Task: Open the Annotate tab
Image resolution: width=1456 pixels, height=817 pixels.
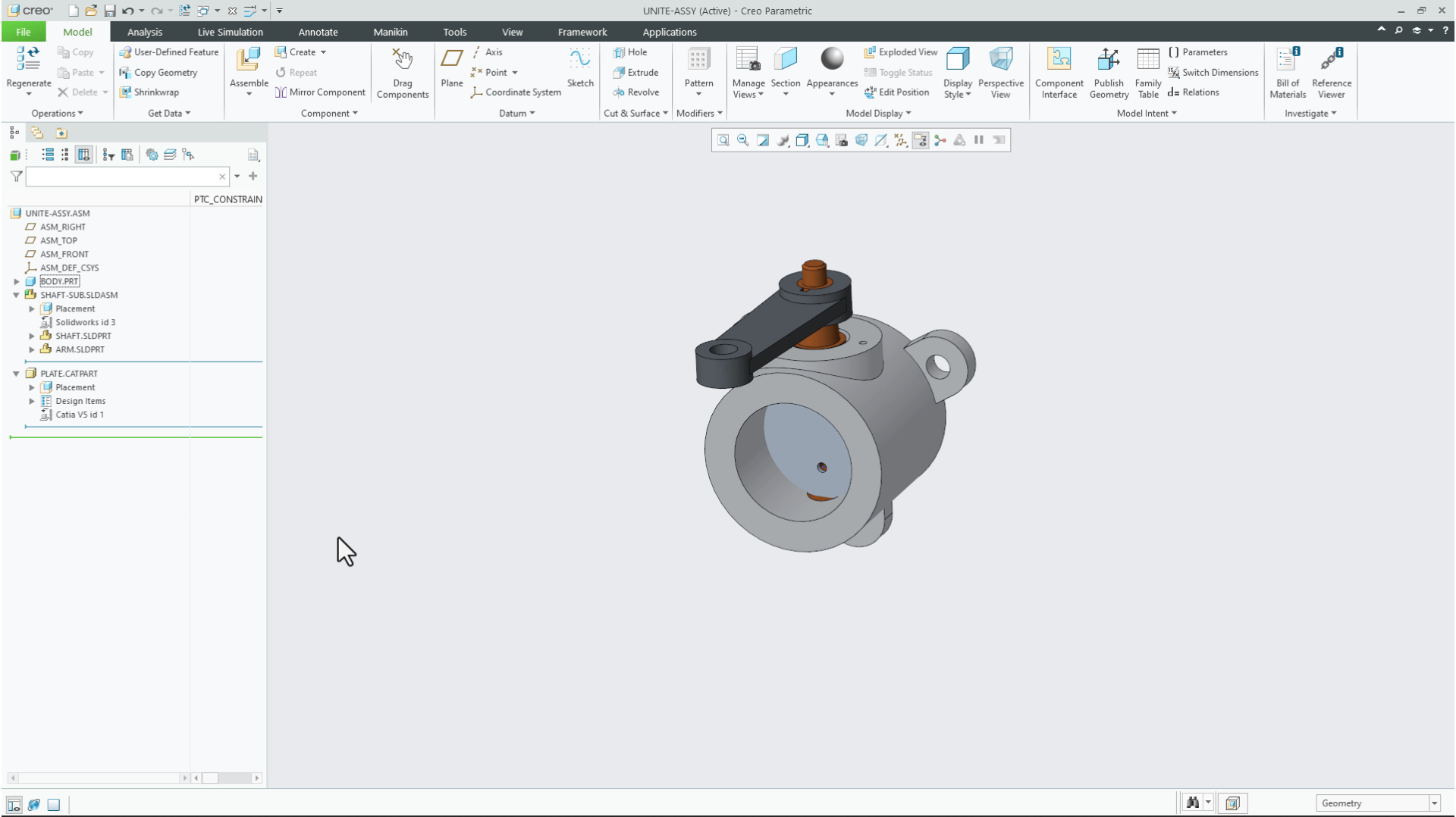Action: (x=318, y=32)
